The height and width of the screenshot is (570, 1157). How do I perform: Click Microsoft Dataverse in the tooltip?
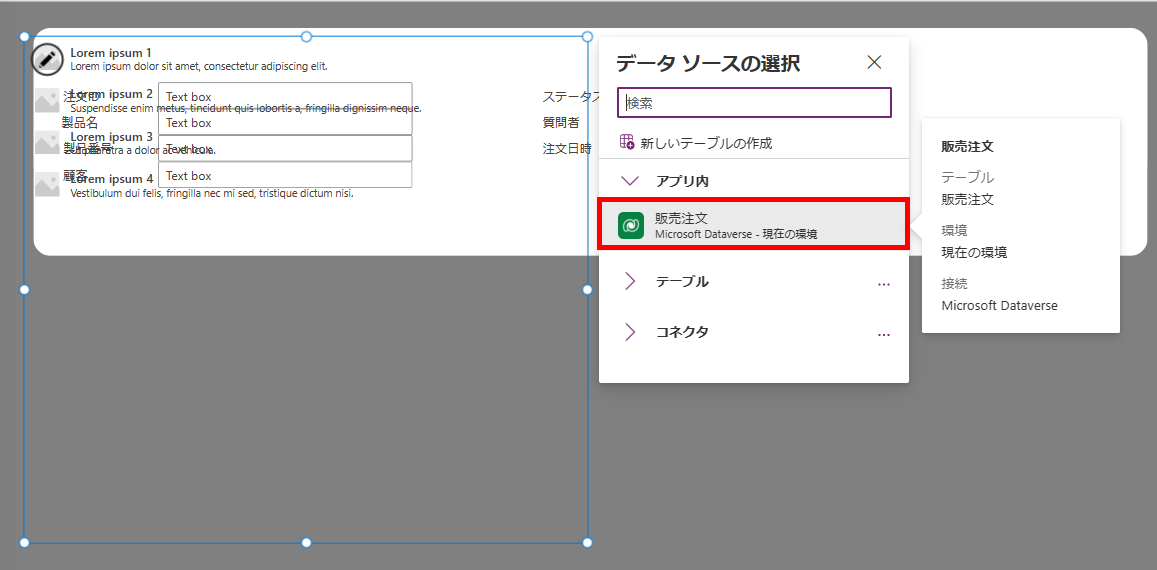coord(999,306)
